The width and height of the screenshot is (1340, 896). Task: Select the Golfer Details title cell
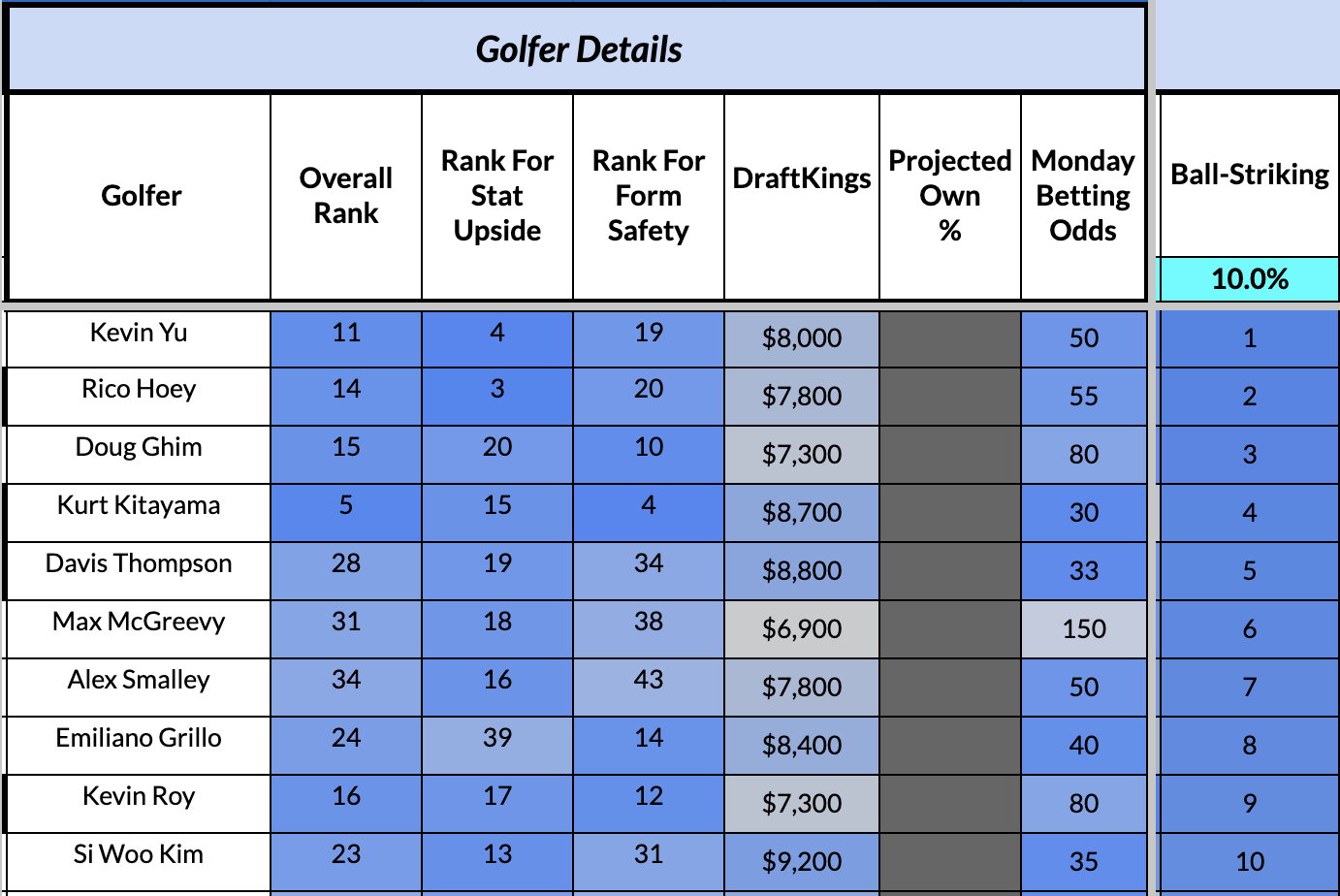coord(578,49)
